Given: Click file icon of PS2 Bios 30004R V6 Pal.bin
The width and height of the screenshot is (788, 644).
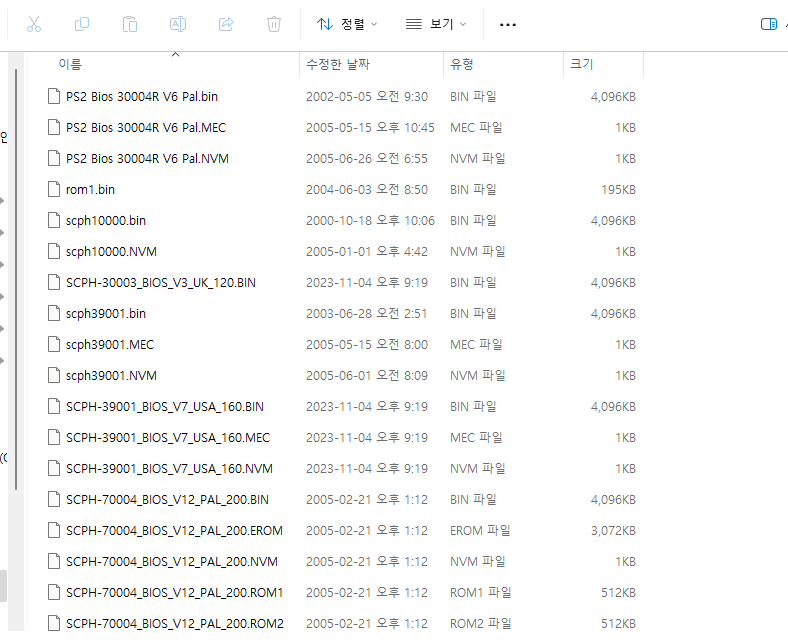Looking at the screenshot, I should click(x=54, y=96).
